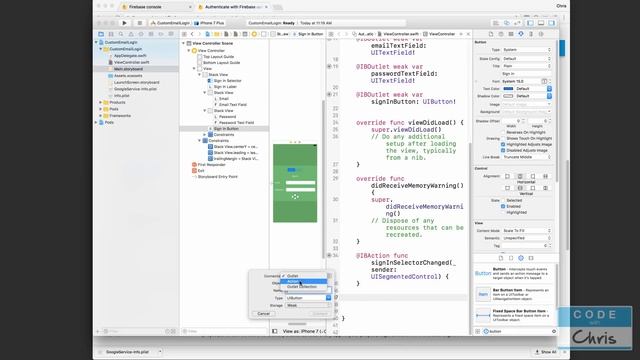This screenshot has width=640, height=360.
Task: Go back in storyboard jump bar
Action: [x=192, y=34]
